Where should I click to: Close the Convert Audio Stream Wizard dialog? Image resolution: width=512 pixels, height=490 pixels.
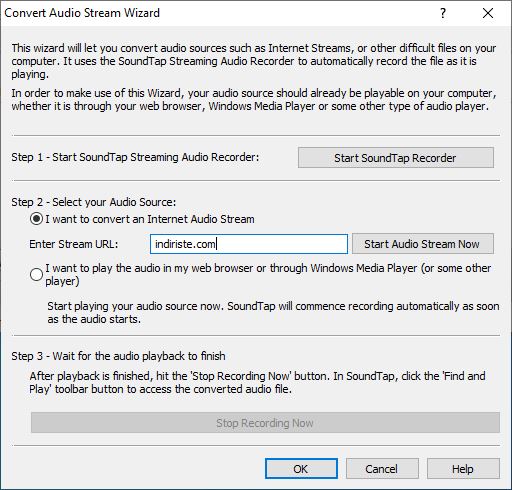coord(488,13)
